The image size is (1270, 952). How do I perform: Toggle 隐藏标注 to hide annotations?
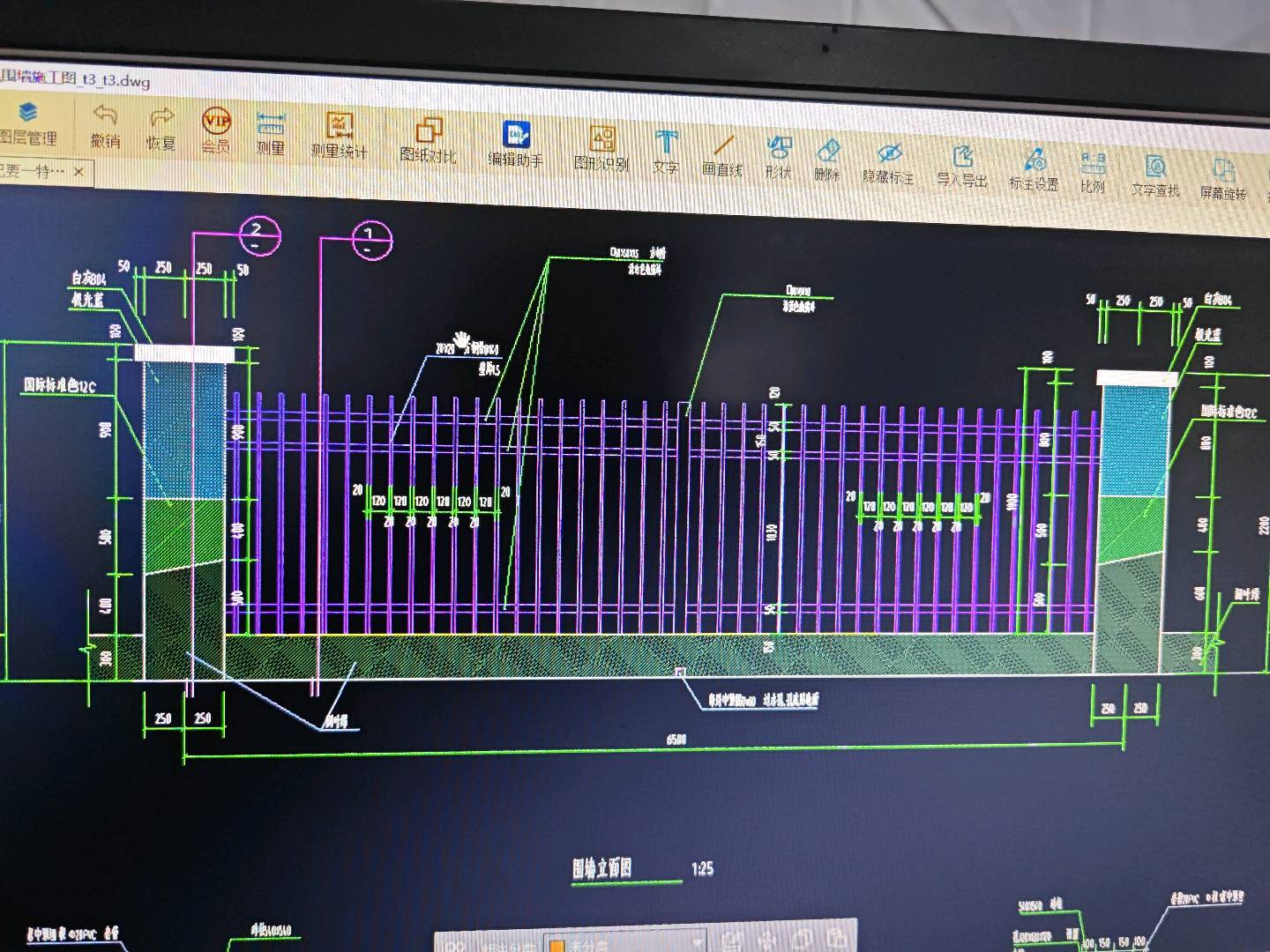tap(888, 163)
